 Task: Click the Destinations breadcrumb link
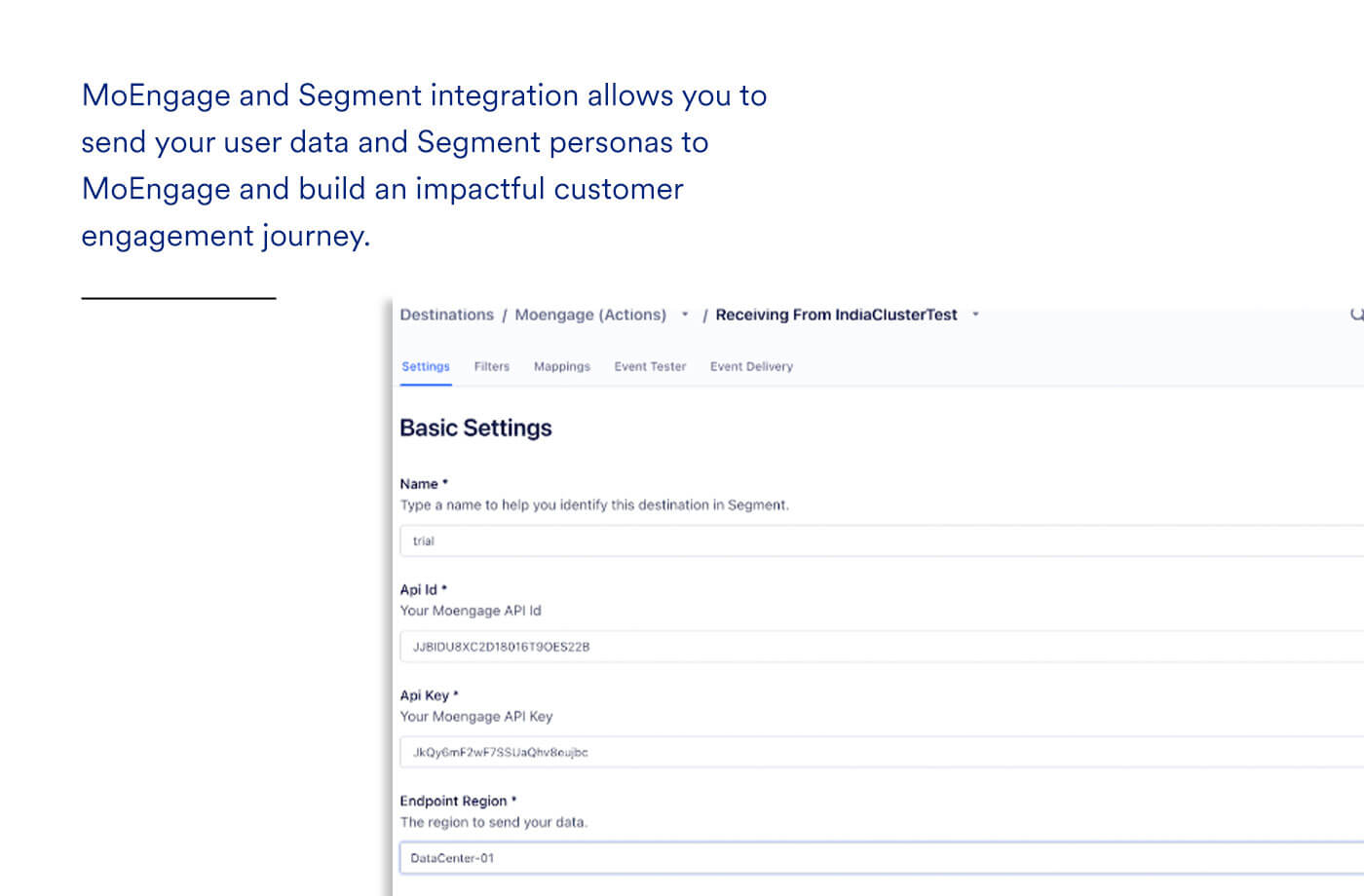coord(447,315)
